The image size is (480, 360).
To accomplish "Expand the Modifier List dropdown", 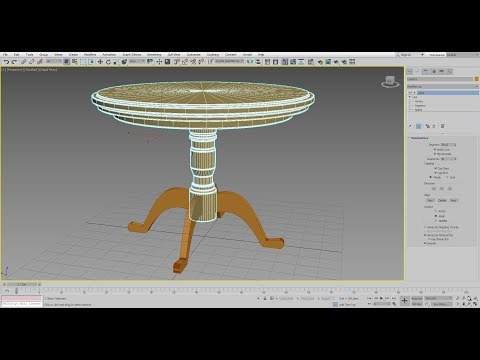I will [x=443, y=86].
